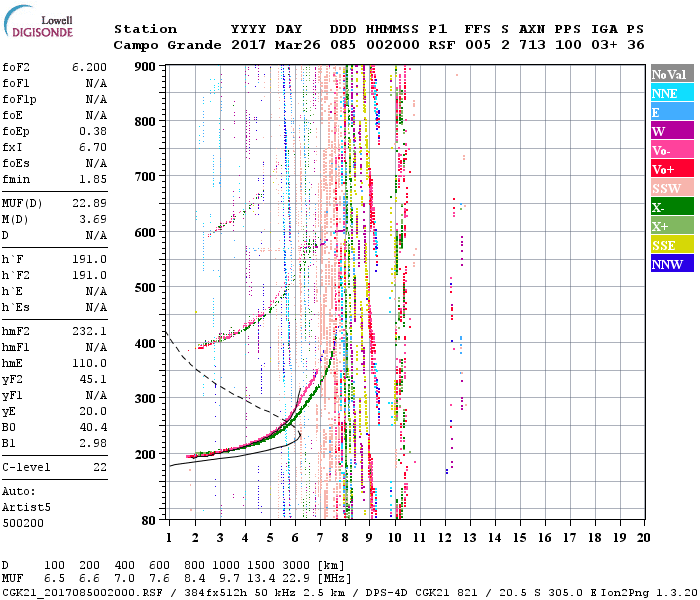Click the fxI value 6.70
700x600 pixels.
tap(93, 147)
